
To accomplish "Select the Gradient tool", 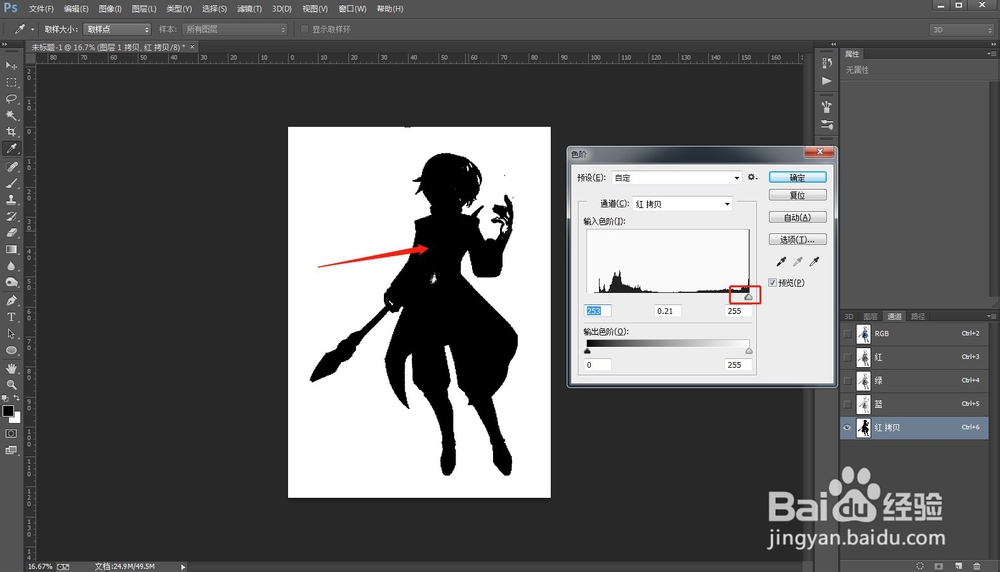I will click(x=11, y=249).
